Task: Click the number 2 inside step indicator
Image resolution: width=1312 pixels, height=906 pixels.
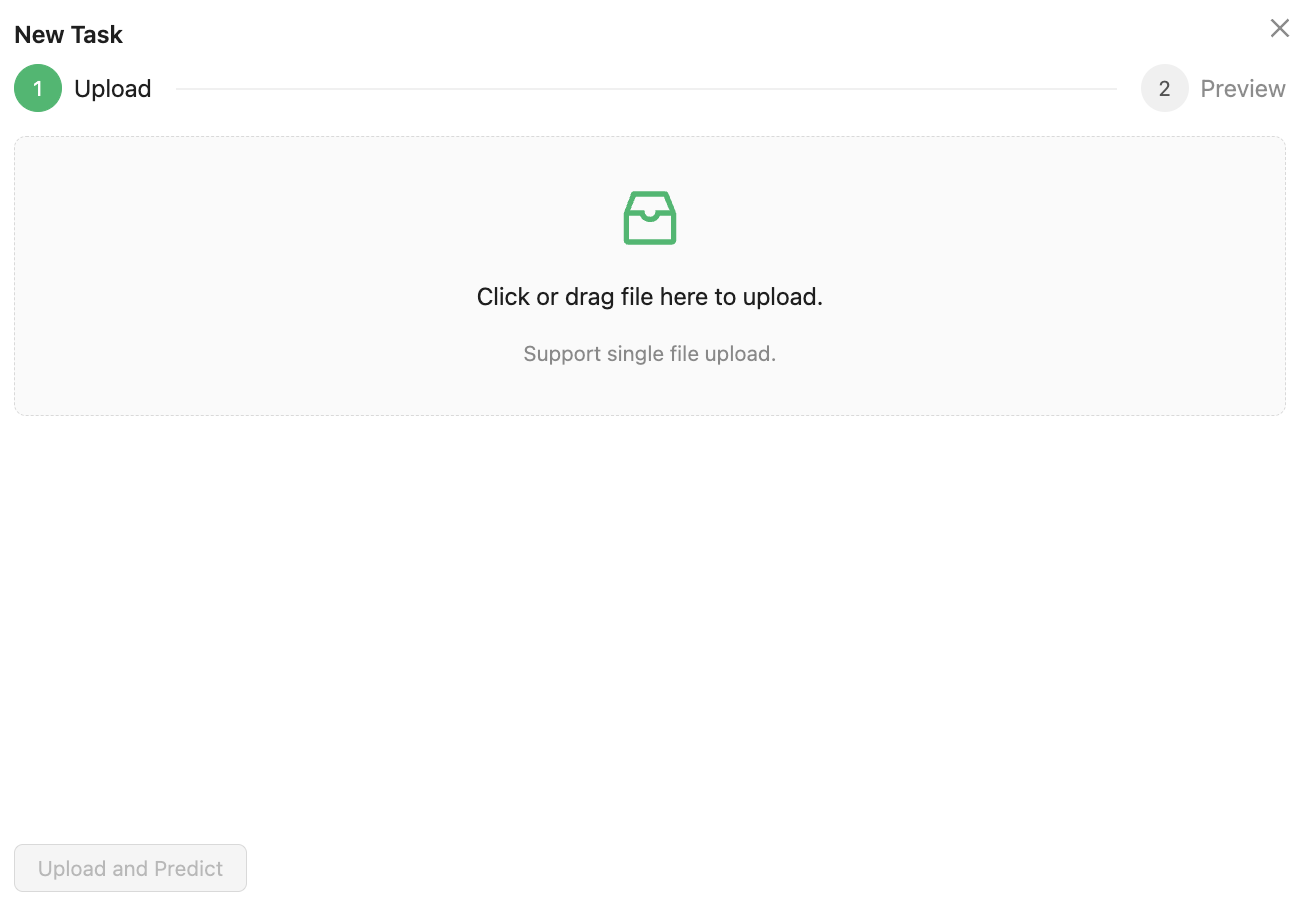Action: click(1165, 88)
